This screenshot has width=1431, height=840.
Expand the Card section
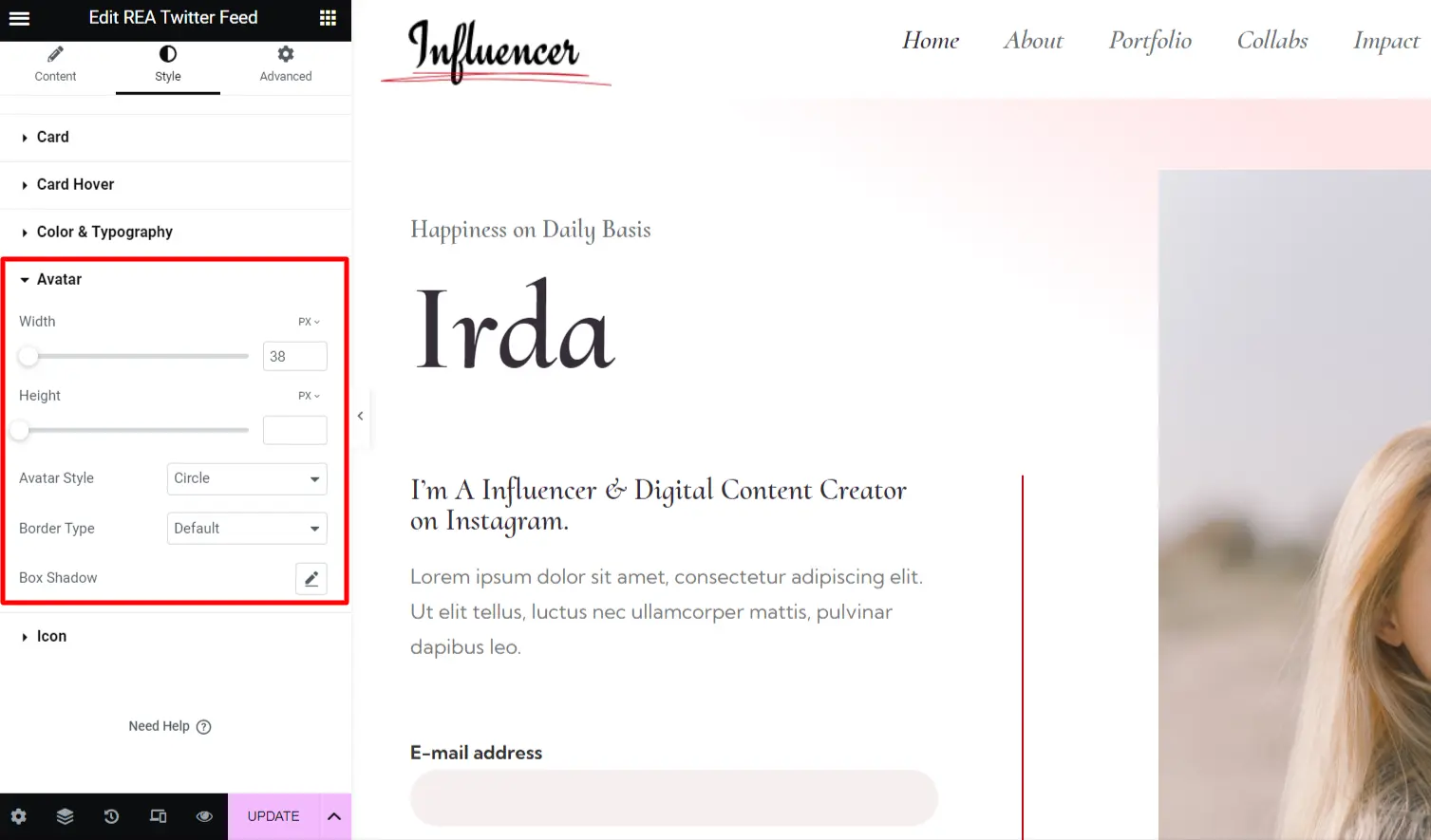click(176, 137)
